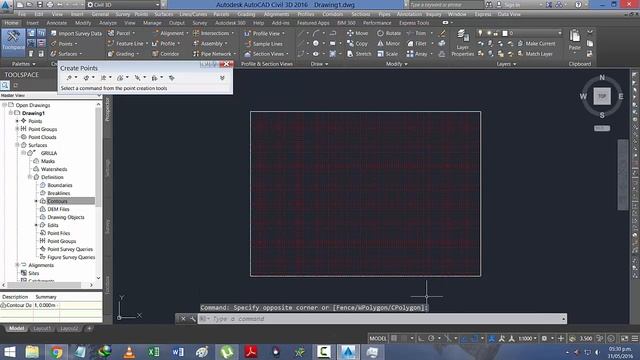Open Word from the taskbar
The height and width of the screenshot is (360, 640).
tap(178, 352)
